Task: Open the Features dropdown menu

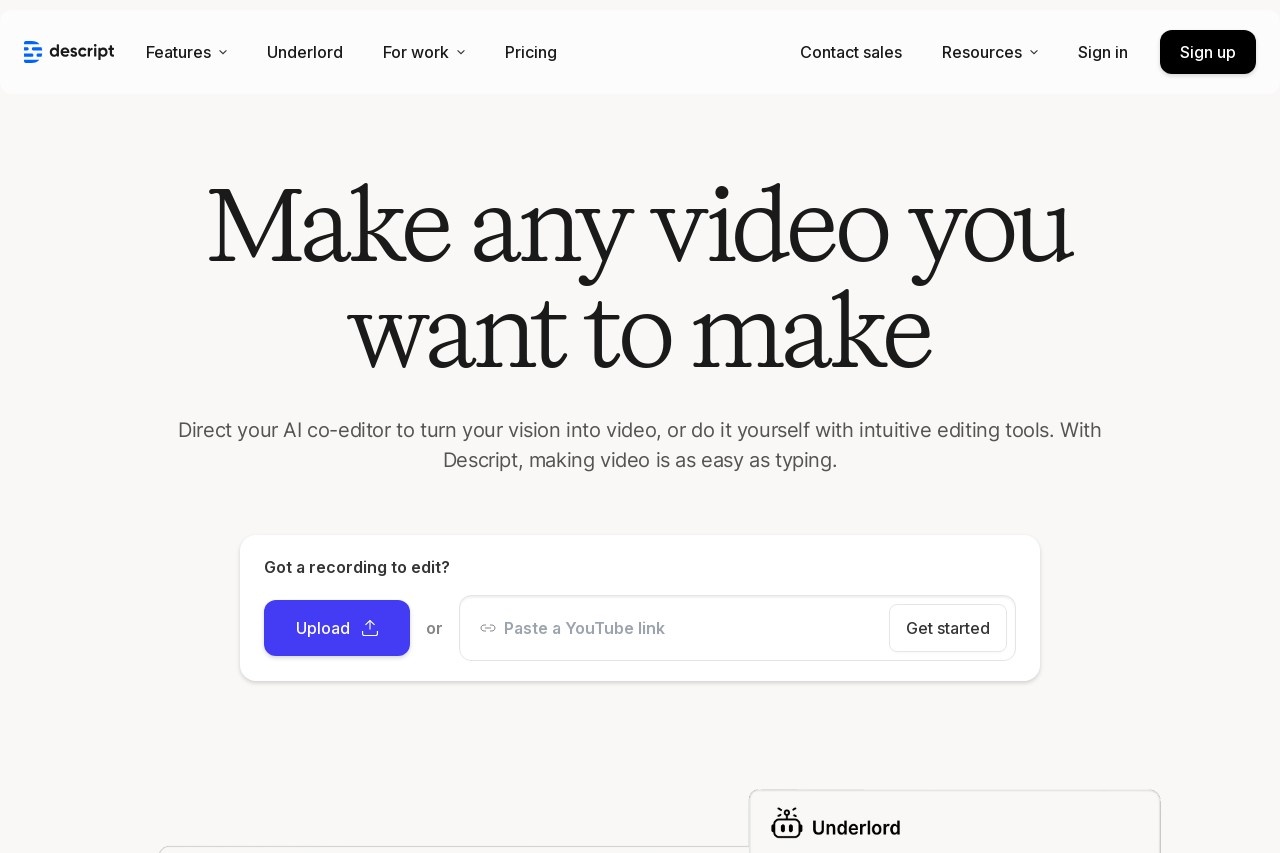Action: coord(187,52)
